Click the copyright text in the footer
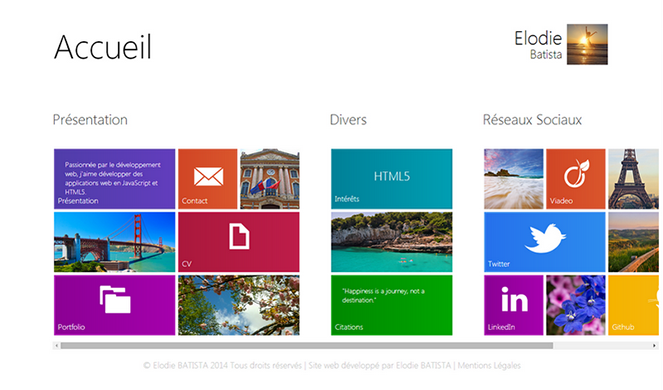Screen dimensions: 663x390 (x=223, y=365)
